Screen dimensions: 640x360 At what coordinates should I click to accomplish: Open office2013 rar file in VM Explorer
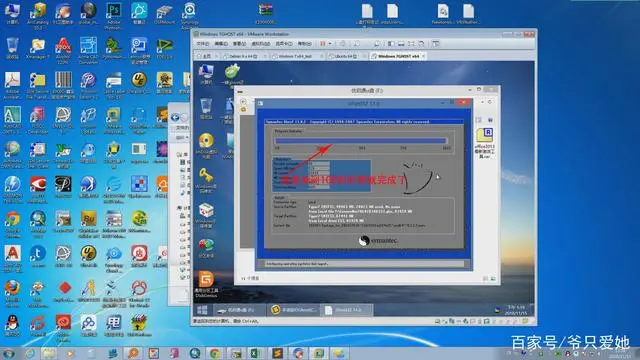[484, 143]
